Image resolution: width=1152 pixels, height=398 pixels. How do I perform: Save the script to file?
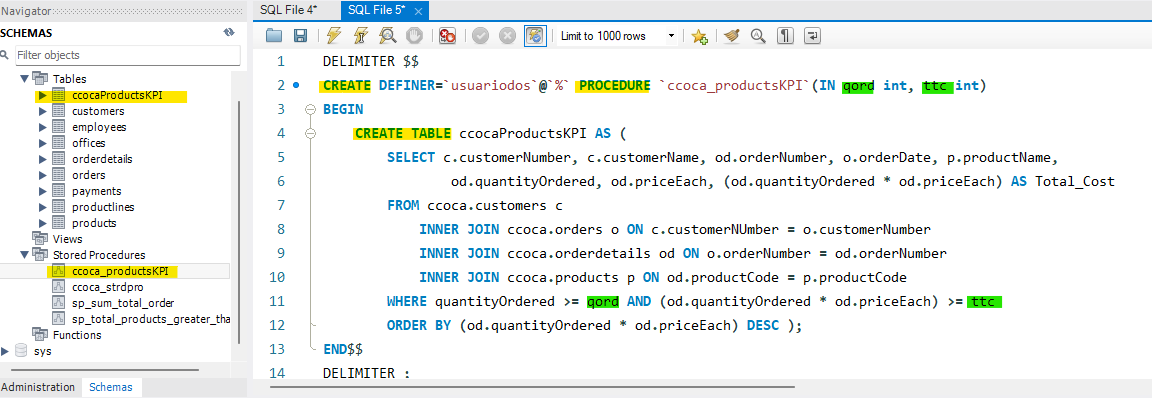tap(300, 35)
